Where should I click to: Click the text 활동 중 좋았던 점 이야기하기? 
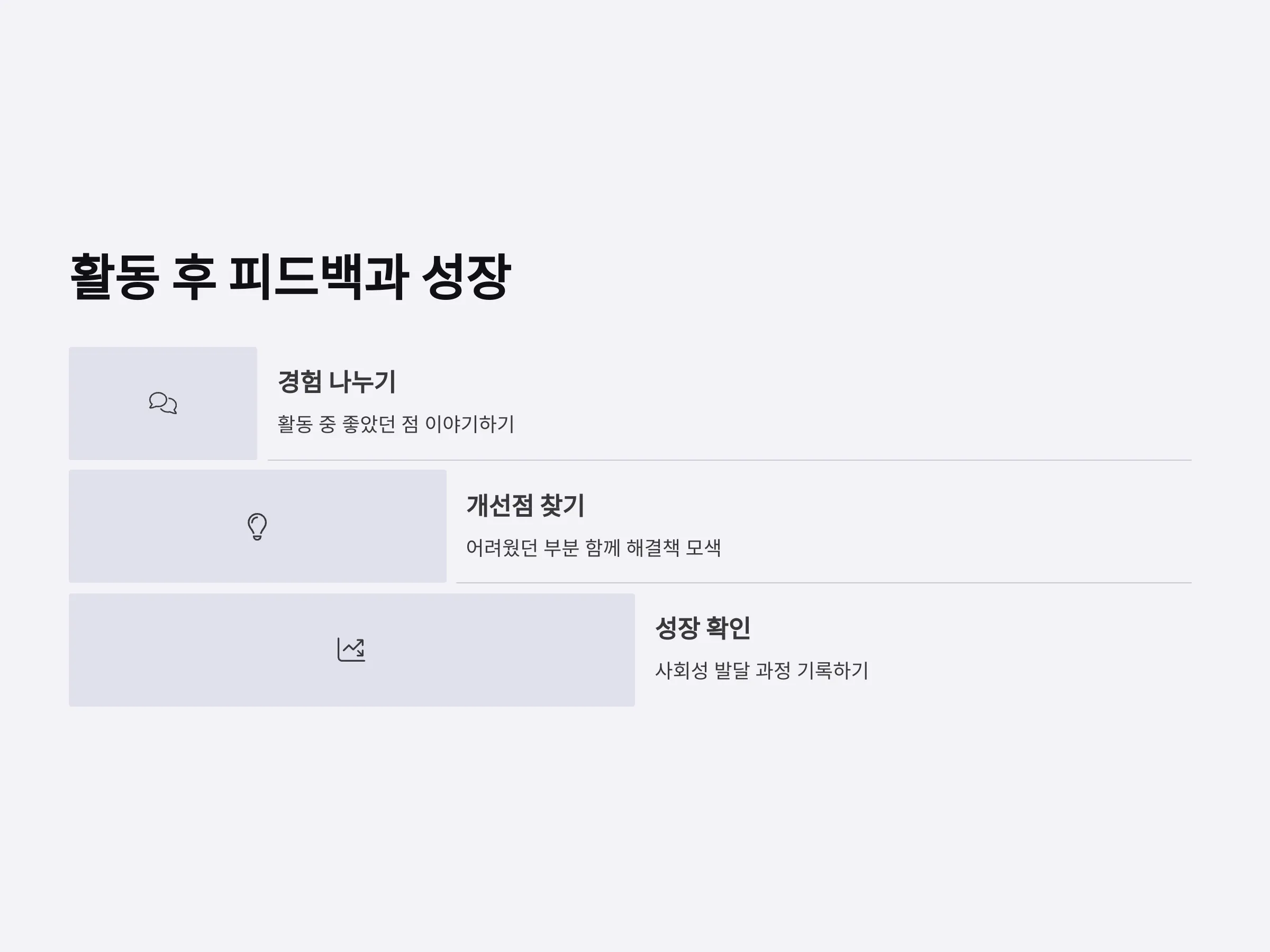point(396,424)
